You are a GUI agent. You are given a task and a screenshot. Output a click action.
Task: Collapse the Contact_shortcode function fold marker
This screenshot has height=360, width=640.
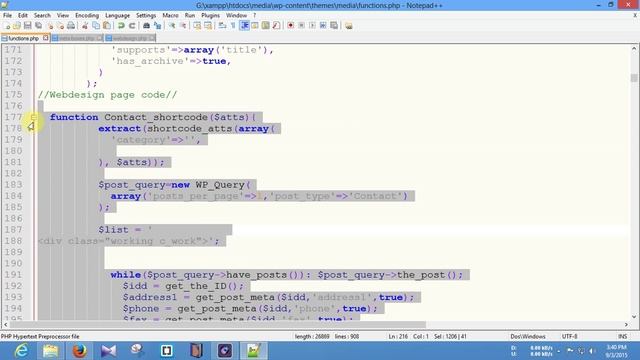coord(33,117)
